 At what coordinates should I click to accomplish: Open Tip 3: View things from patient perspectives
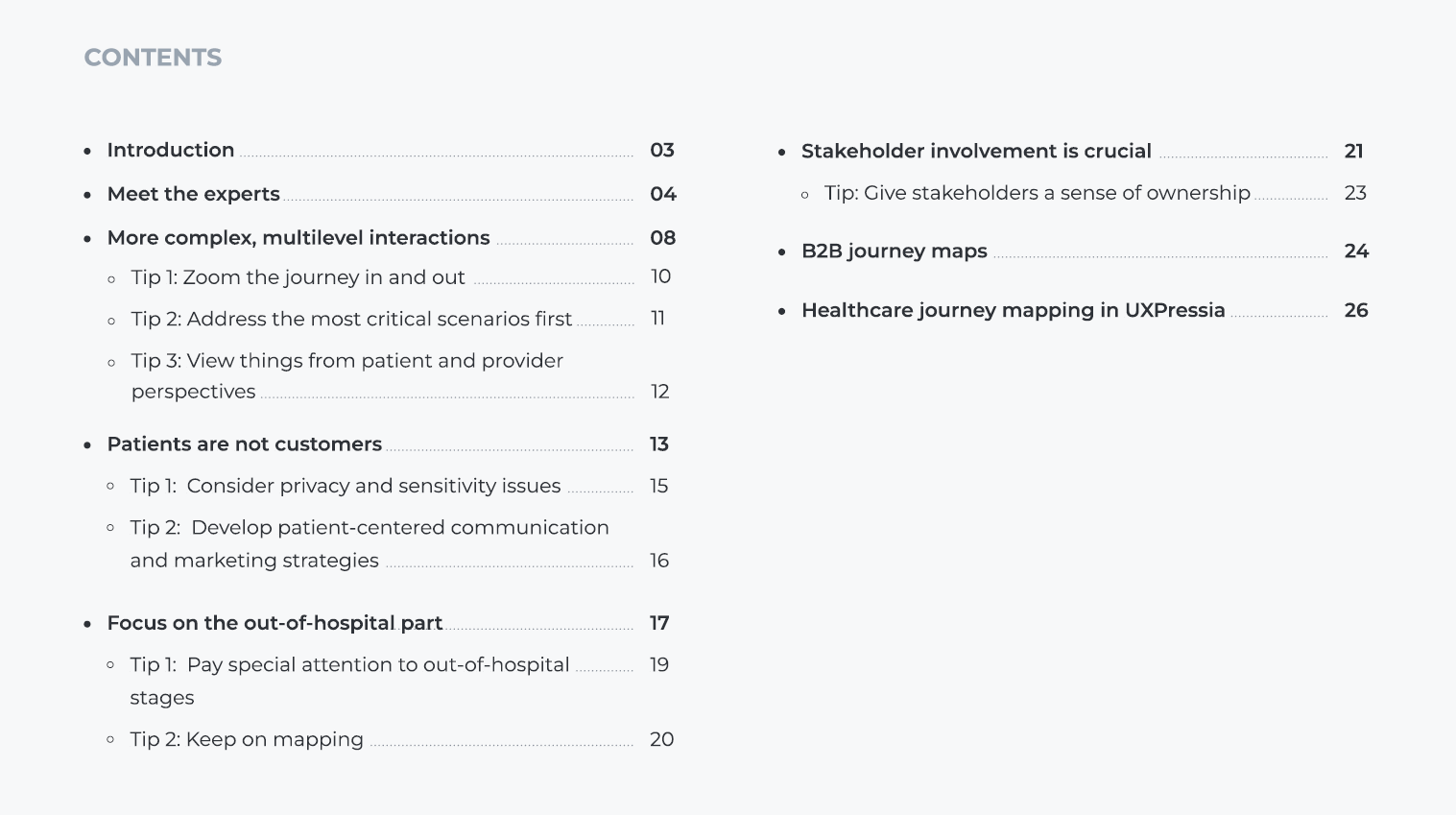click(x=346, y=361)
